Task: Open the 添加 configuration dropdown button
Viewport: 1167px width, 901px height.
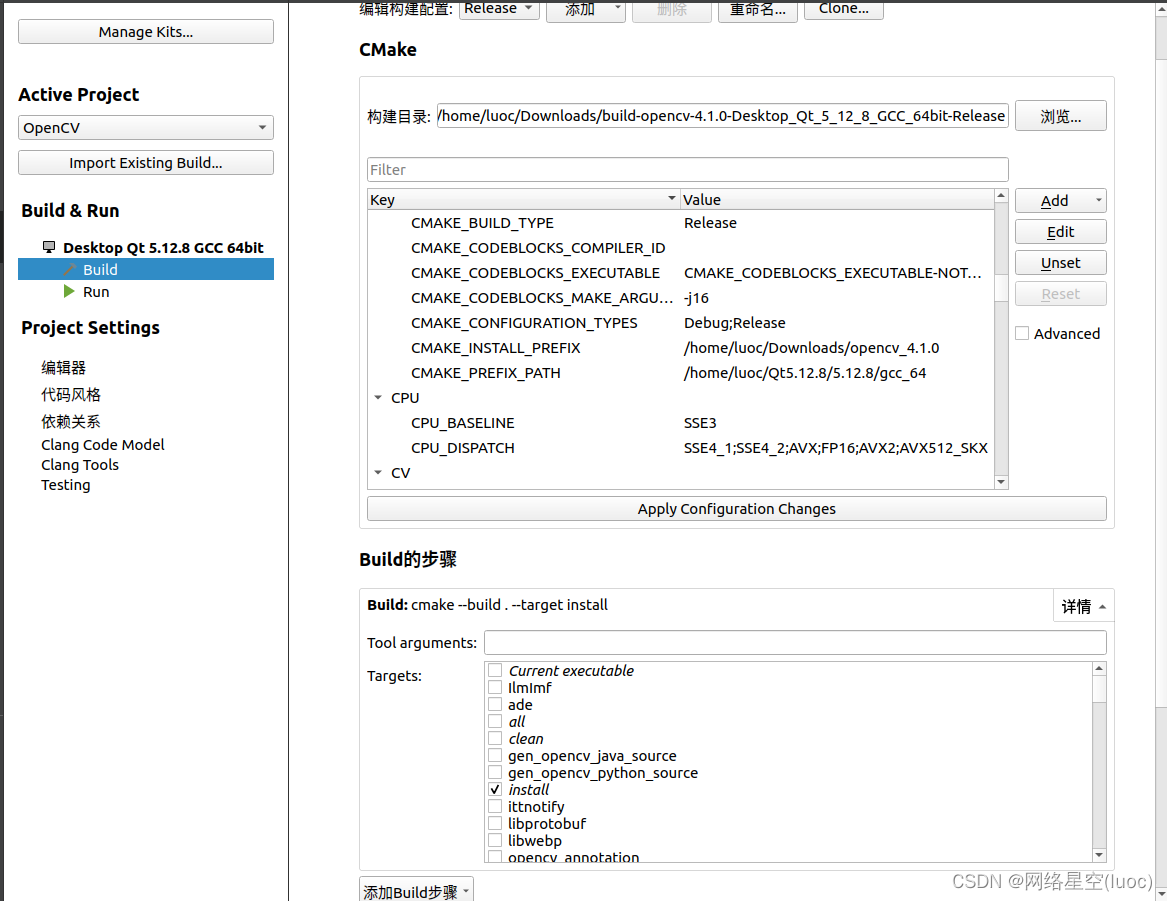Action: [586, 9]
